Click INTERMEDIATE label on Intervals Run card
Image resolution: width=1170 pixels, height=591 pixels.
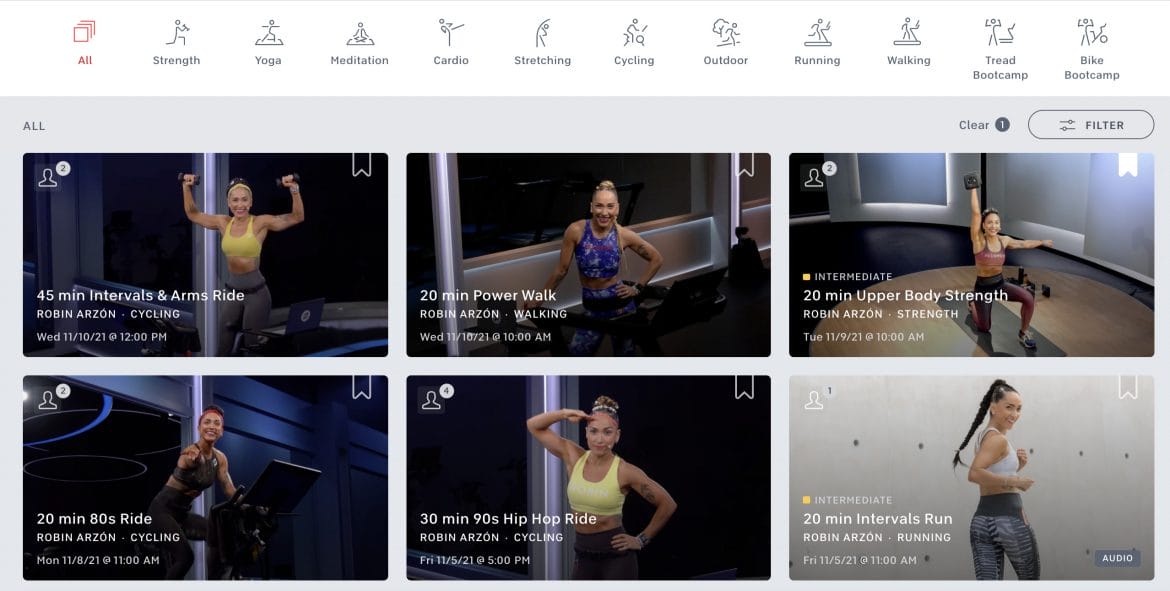853,500
